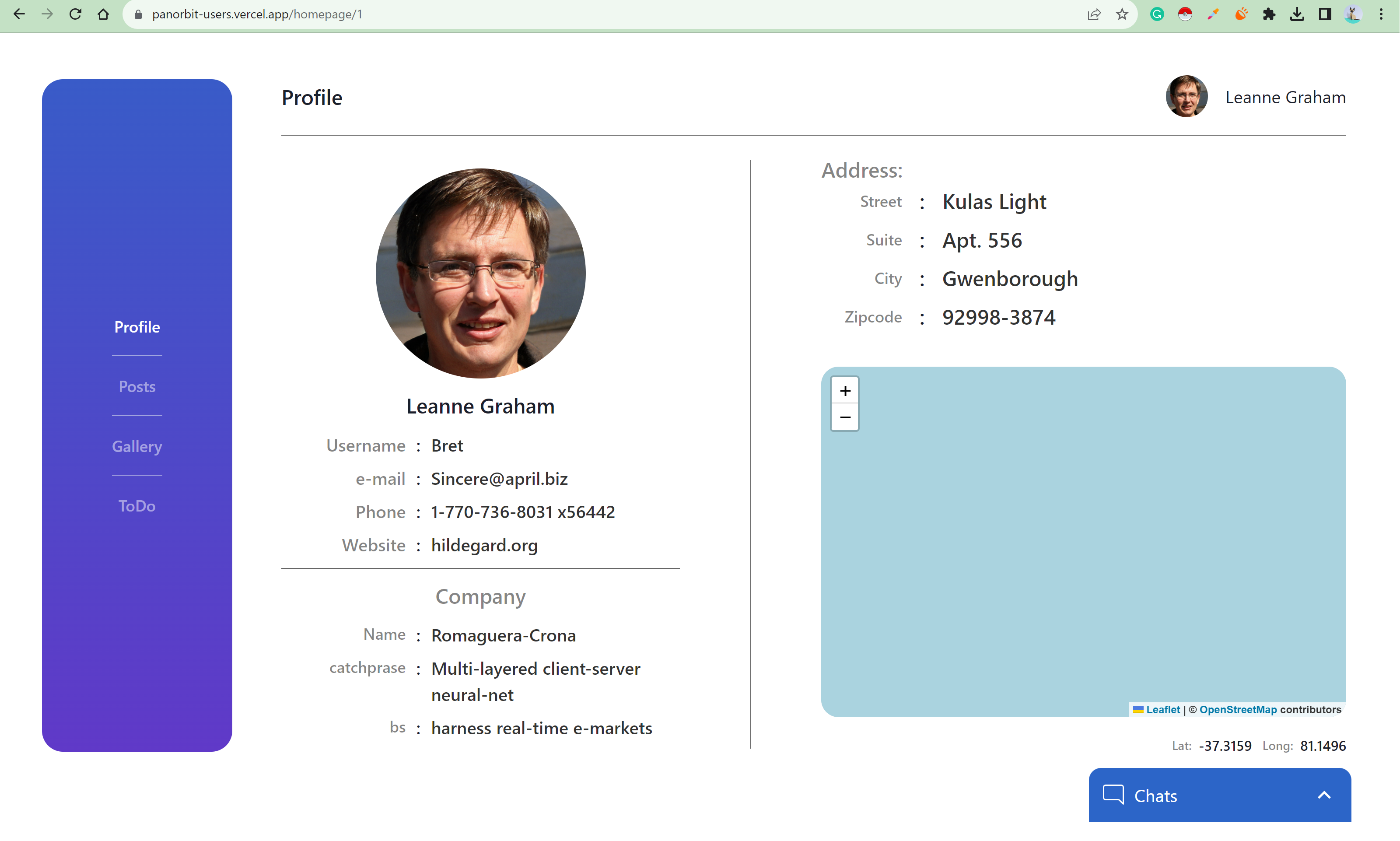Bookmark page with star icon
Screen dimensions: 1400x841
[1122, 14]
